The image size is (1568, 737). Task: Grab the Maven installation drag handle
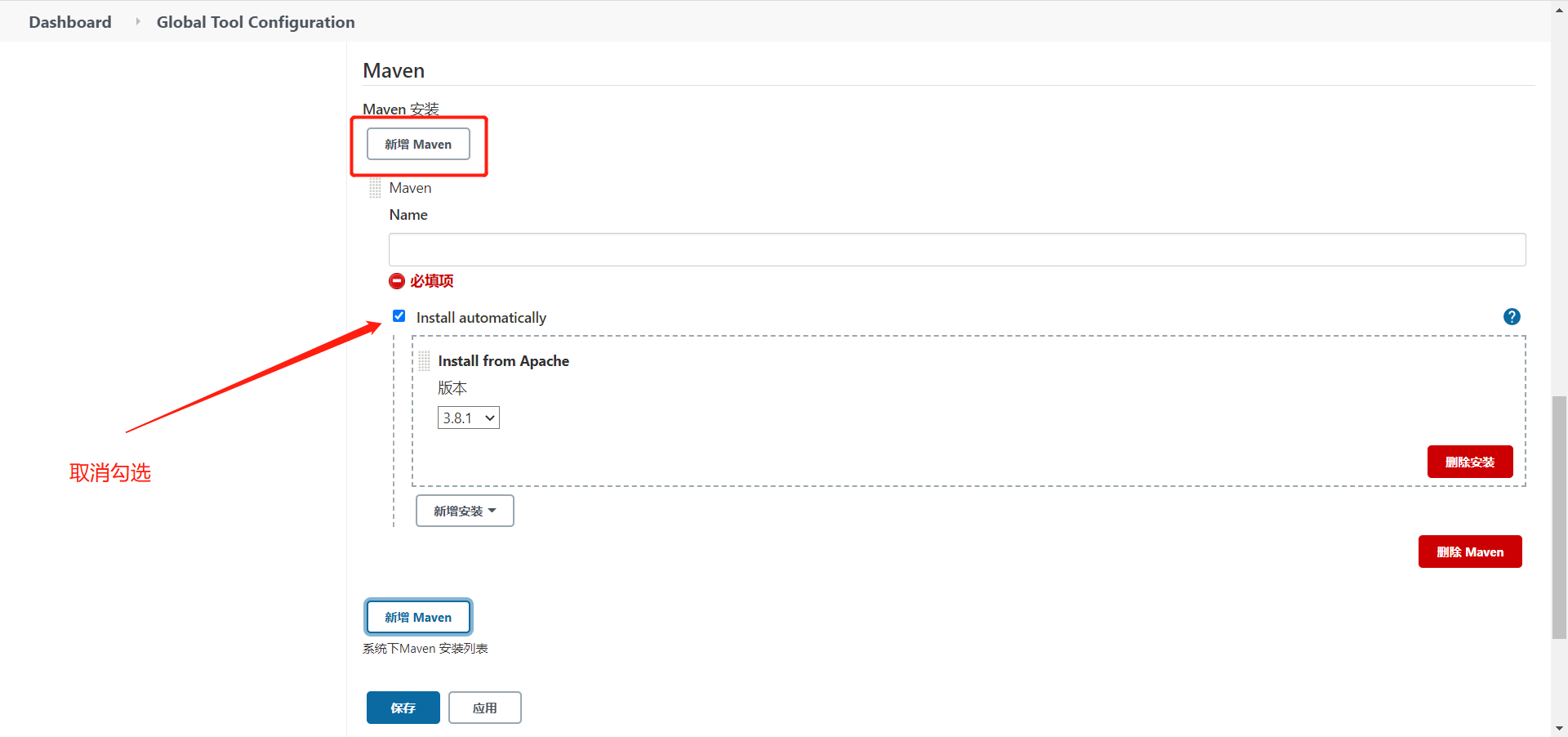click(x=375, y=188)
